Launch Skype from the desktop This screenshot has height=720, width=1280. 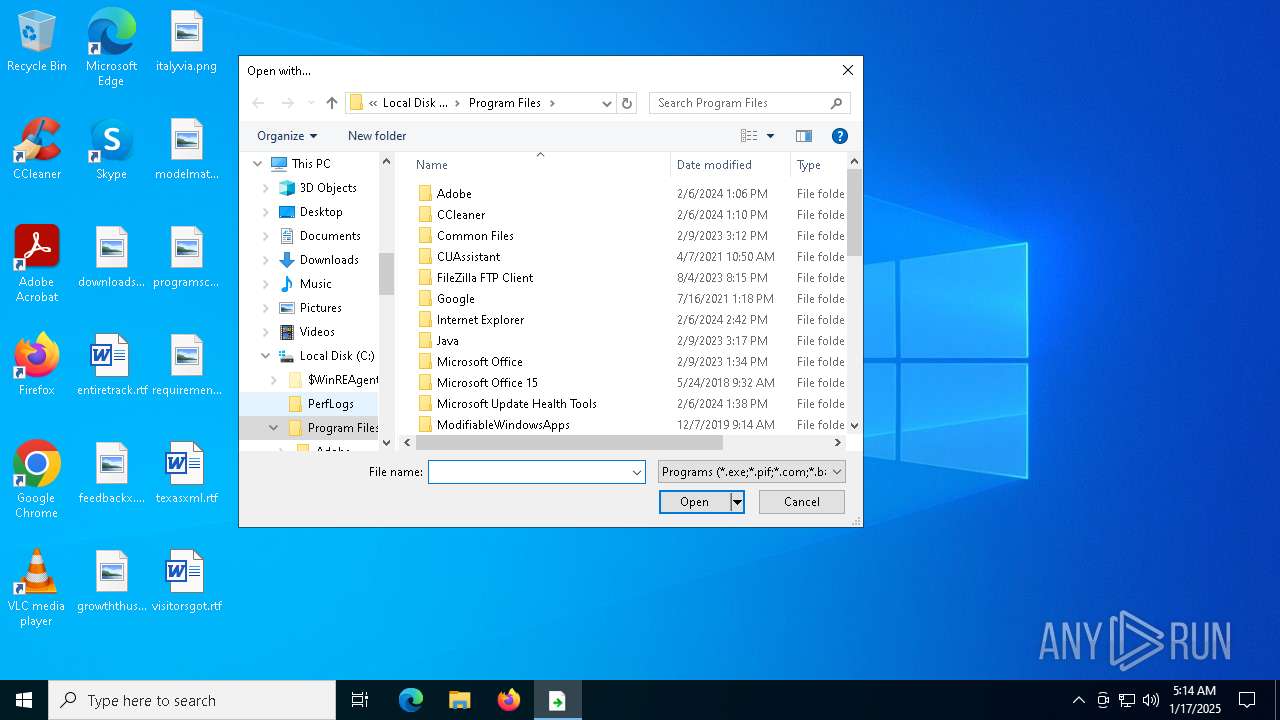(111, 149)
